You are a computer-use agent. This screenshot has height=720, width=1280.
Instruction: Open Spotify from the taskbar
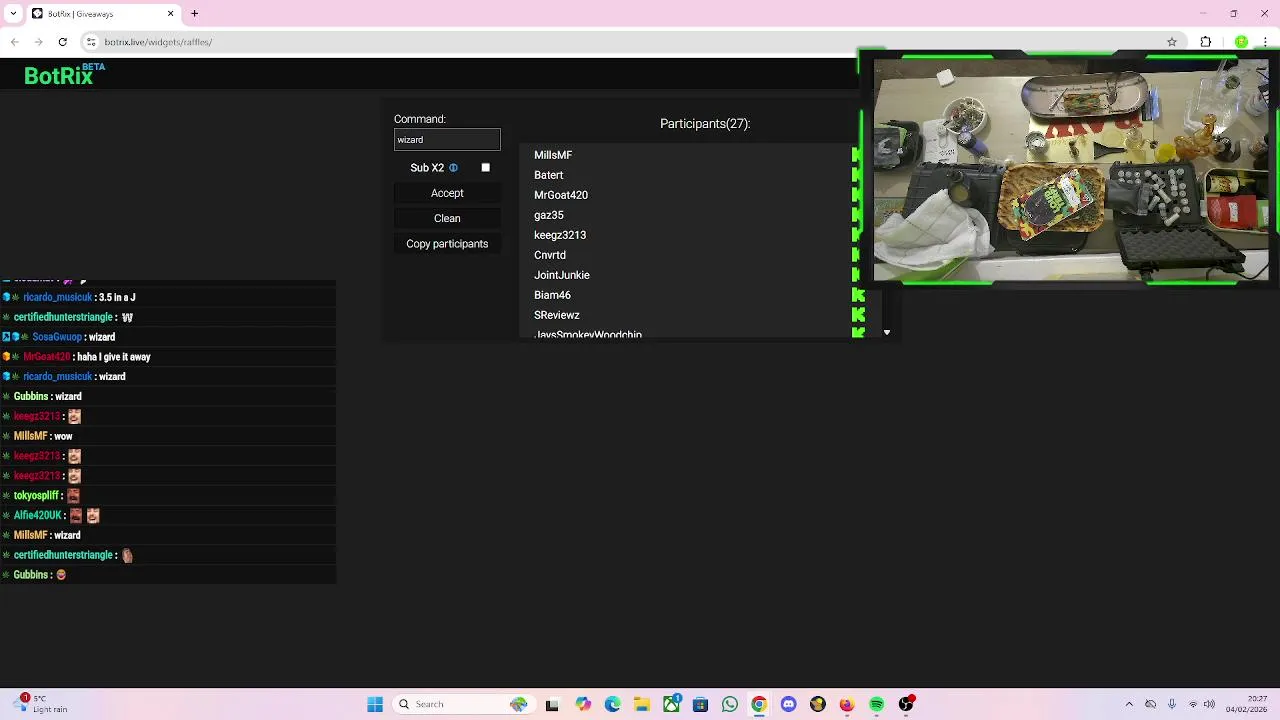click(877, 704)
